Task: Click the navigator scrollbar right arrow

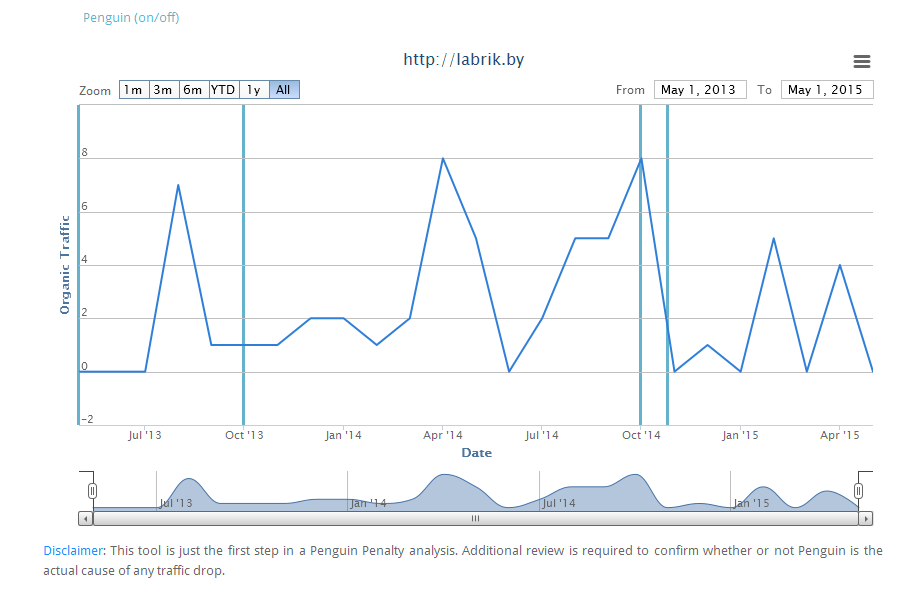Action: [866, 518]
